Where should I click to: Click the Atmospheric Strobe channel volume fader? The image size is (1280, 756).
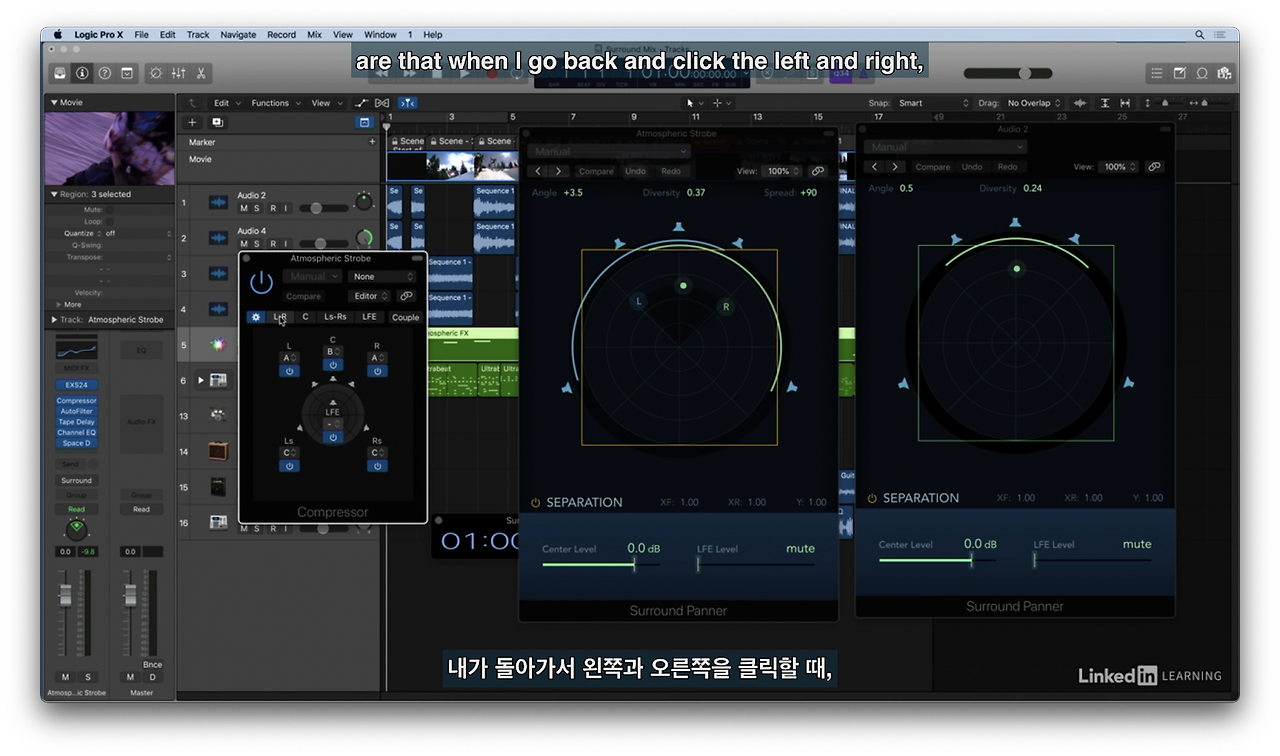[x=66, y=596]
